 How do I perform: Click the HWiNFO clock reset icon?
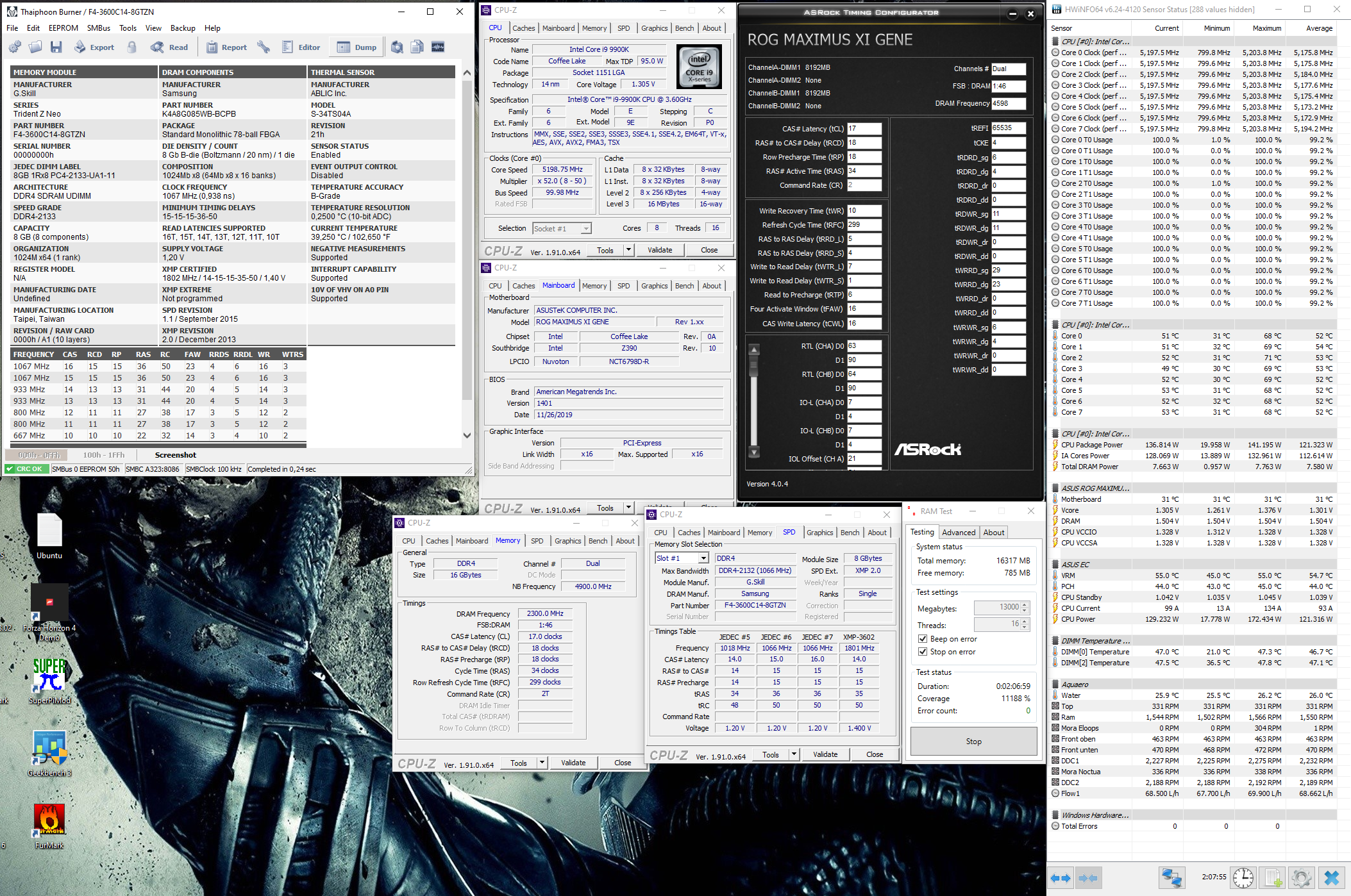(1243, 877)
